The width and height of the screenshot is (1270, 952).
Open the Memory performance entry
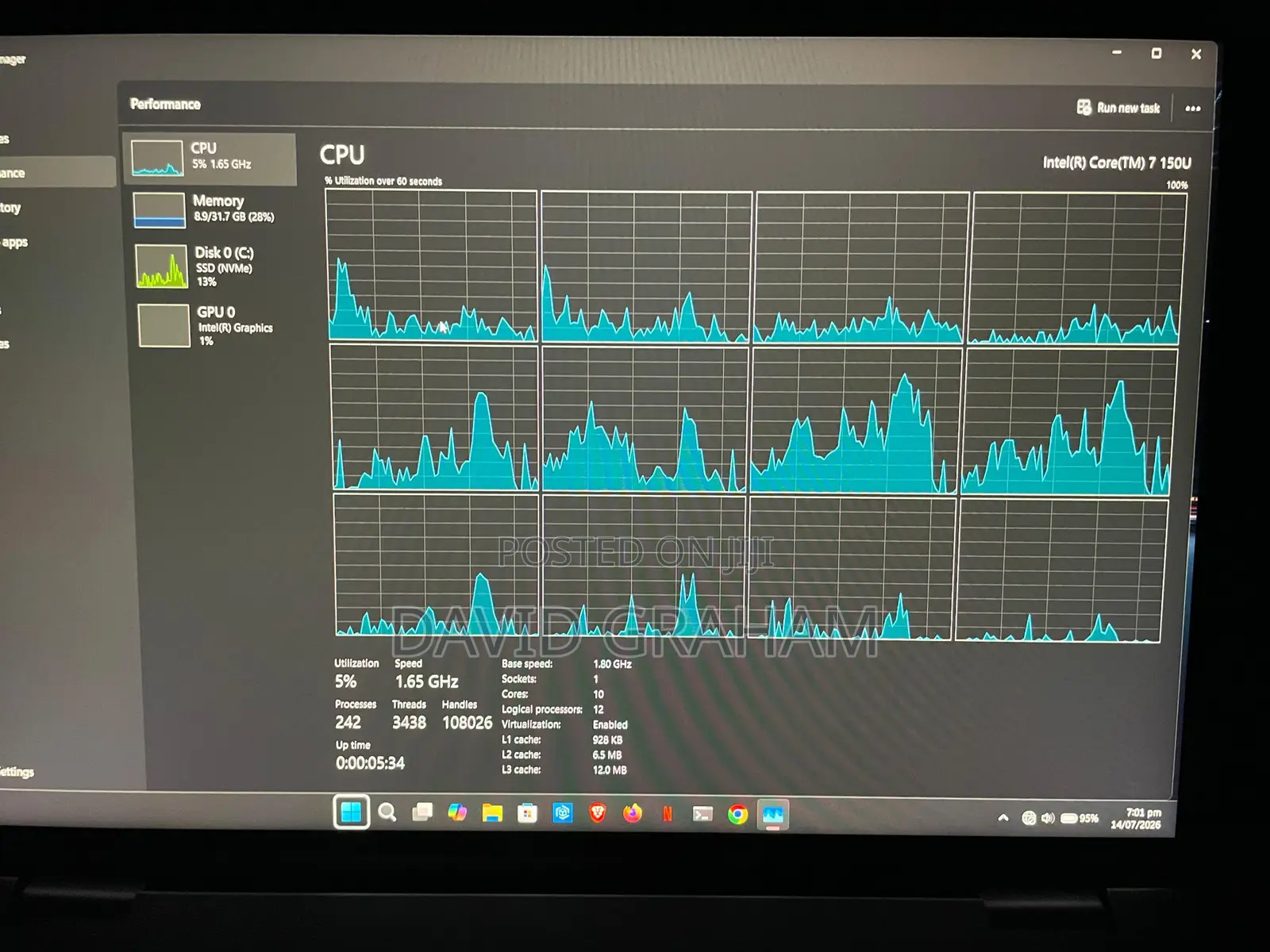click(x=210, y=210)
